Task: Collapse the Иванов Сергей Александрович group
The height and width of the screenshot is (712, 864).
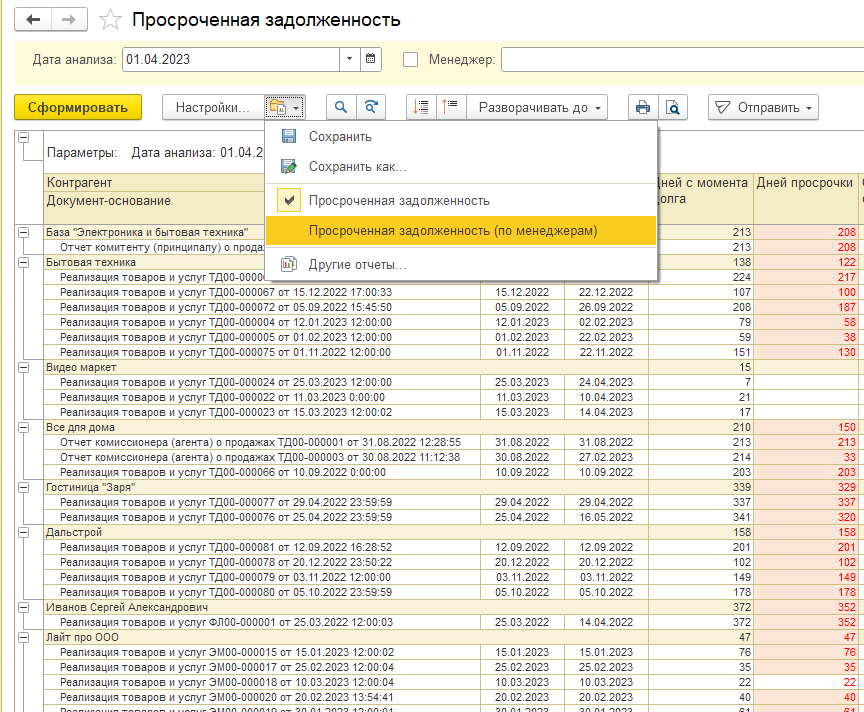Action: click(24, 607)
